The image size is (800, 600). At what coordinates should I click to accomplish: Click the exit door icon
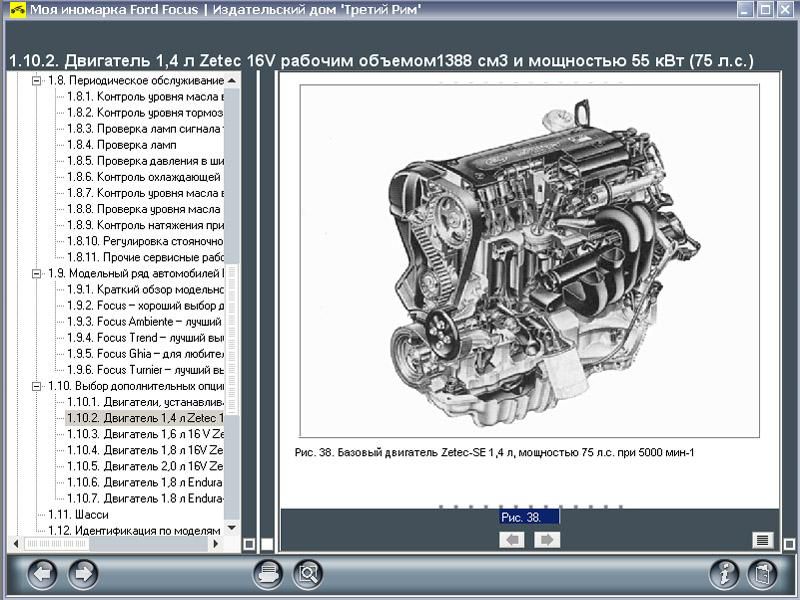[x=762, y=574]
